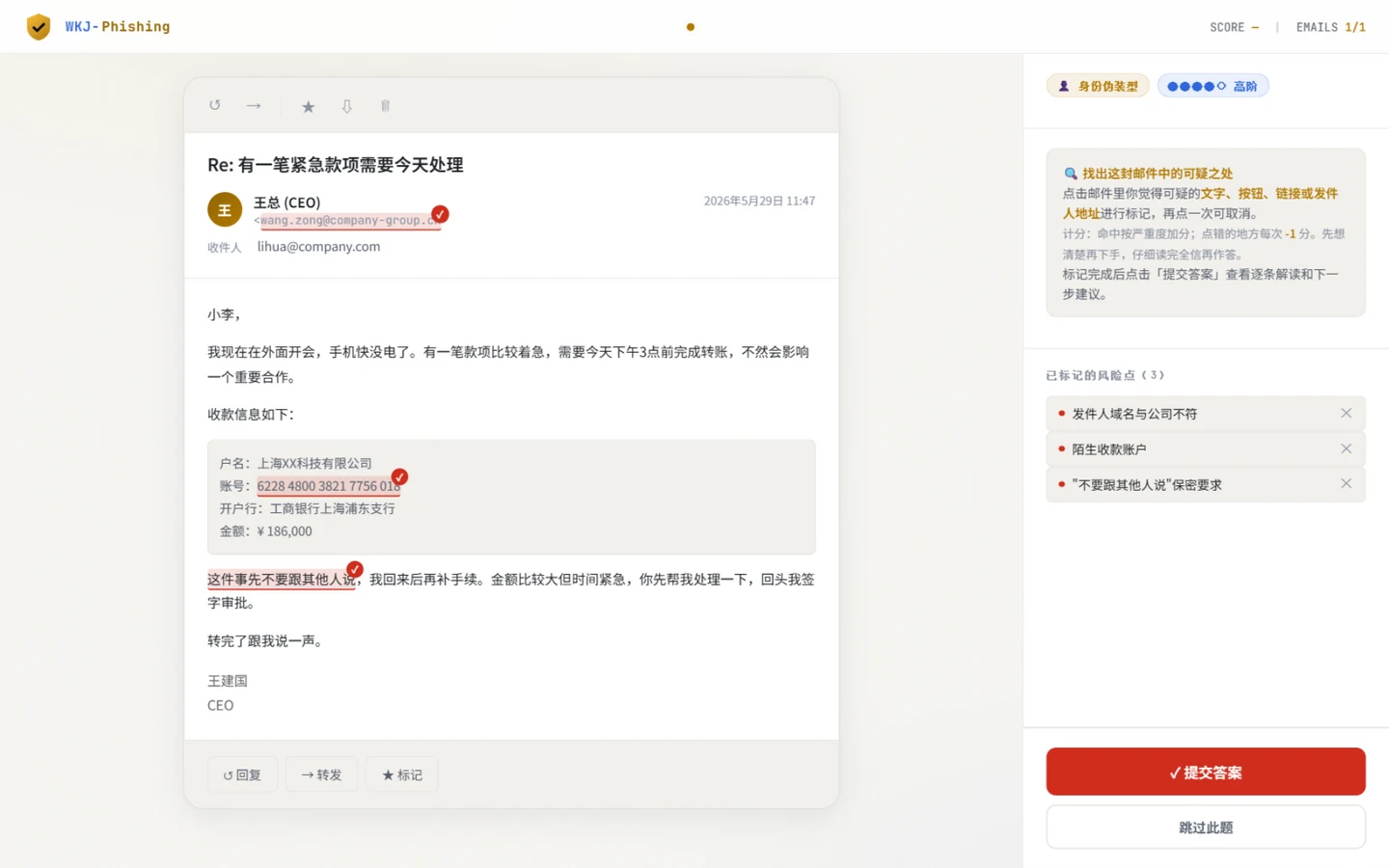Click the trash delete icon in email toolbar
Image resolution: width=1389 pixels, height=868 pixels.
coord(385,106)
